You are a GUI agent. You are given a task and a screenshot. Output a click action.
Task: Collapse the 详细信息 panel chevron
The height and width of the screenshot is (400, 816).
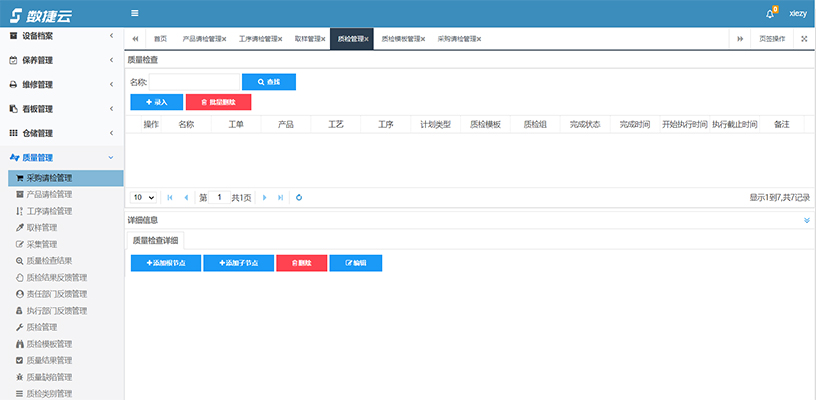[x=806, y=220]
